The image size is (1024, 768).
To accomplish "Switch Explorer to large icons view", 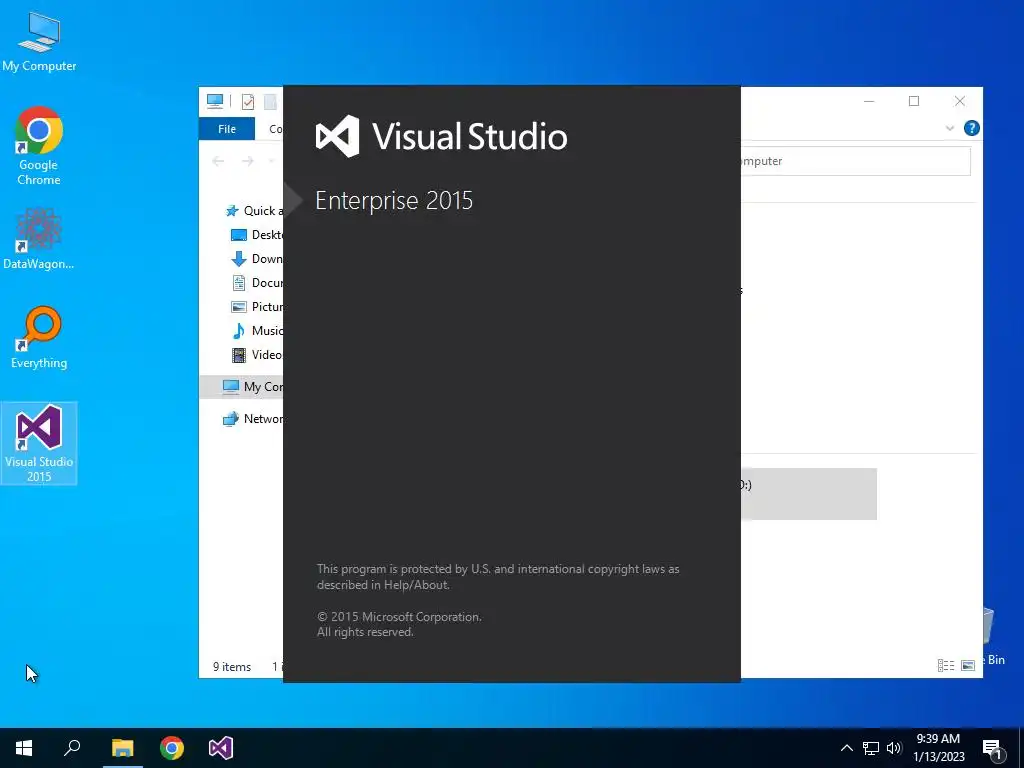I will click(968, 665).
